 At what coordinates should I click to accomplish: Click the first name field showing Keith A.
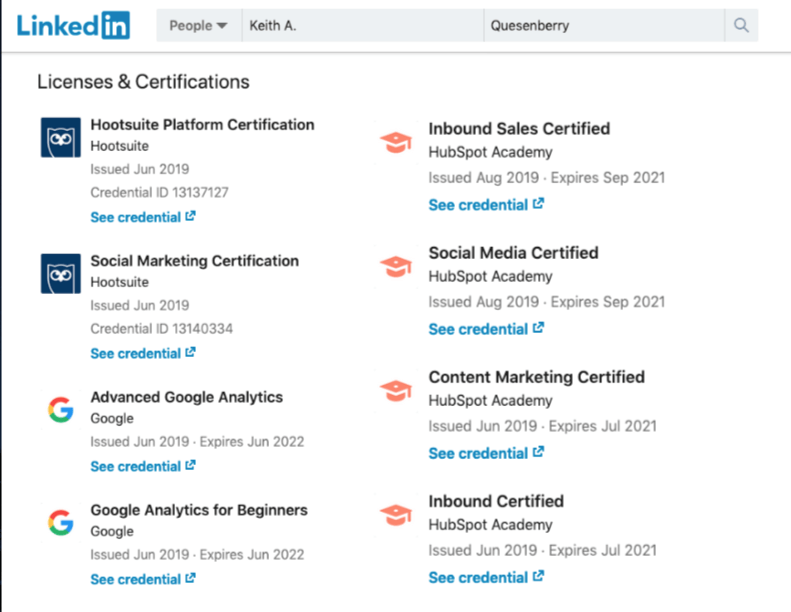363,25
